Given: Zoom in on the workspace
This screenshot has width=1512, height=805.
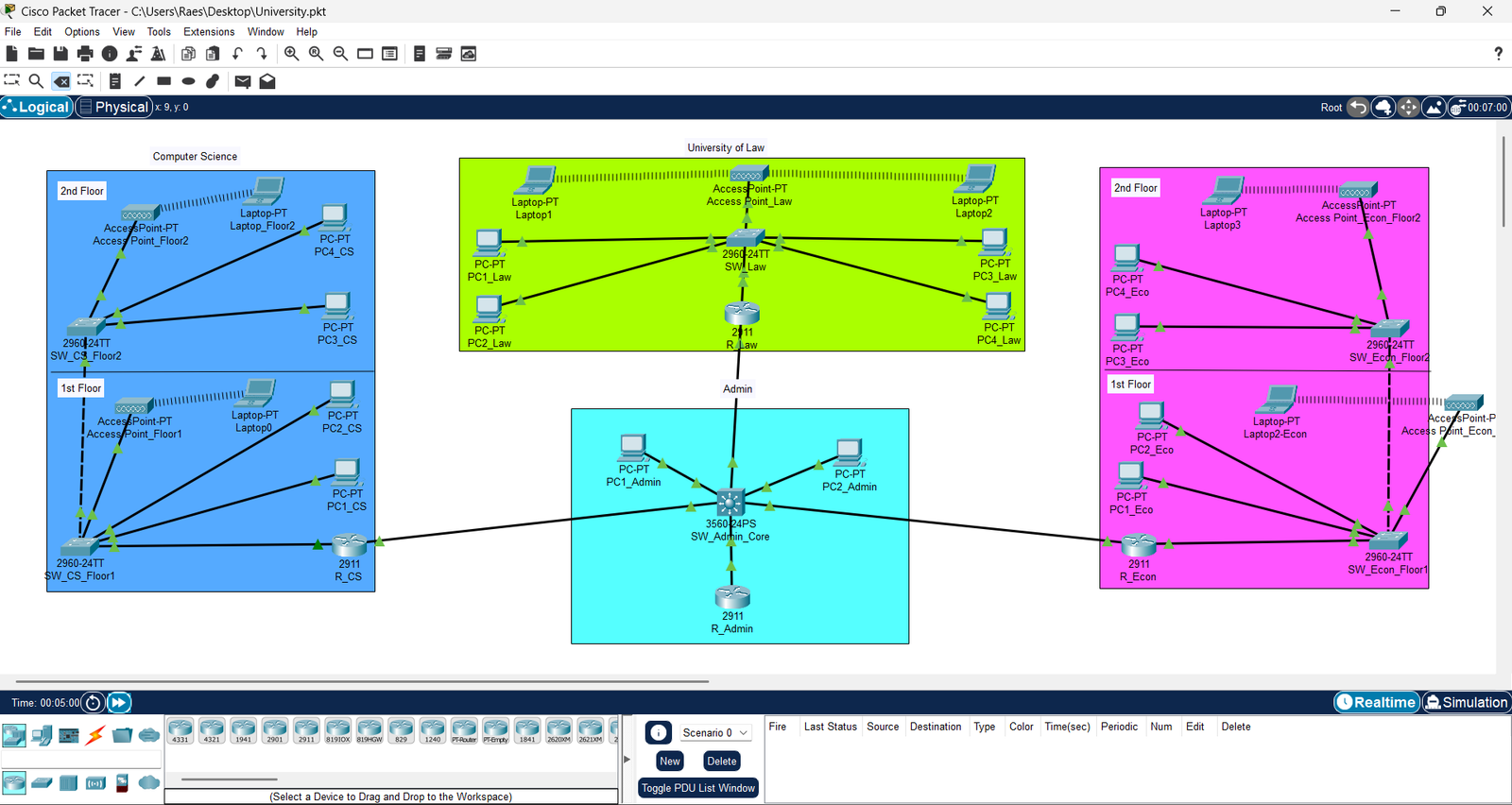Looking at the screenshot, I should tap(291, 54).
